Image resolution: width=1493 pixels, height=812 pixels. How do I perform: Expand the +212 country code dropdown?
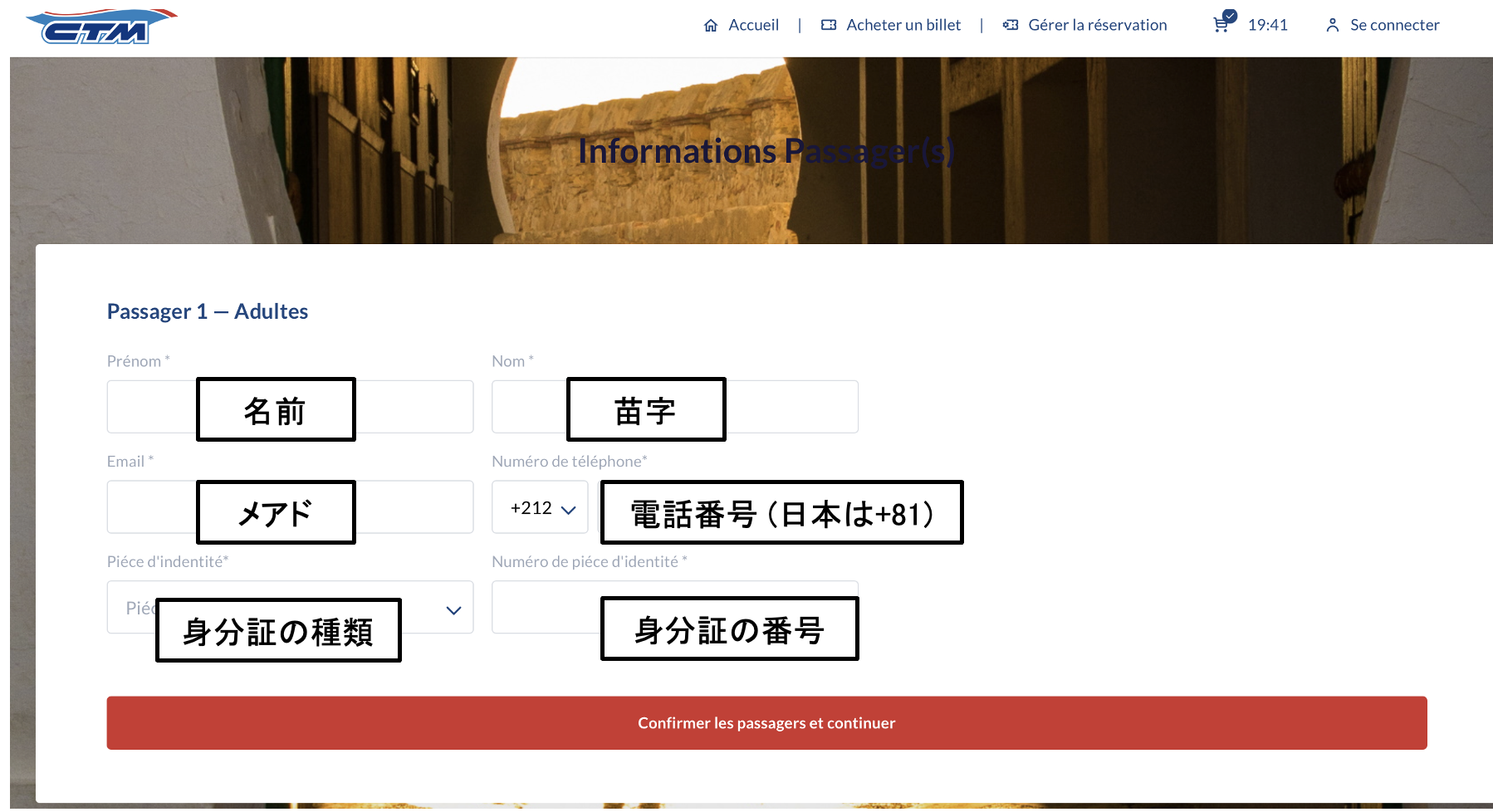pyautogui.click(x=542, y=508)
